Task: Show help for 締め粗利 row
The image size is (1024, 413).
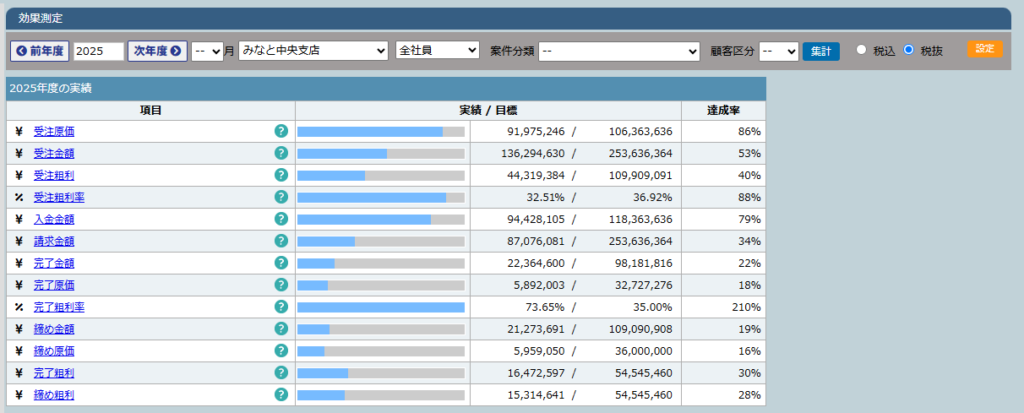Action: click(x=281, y=395)
